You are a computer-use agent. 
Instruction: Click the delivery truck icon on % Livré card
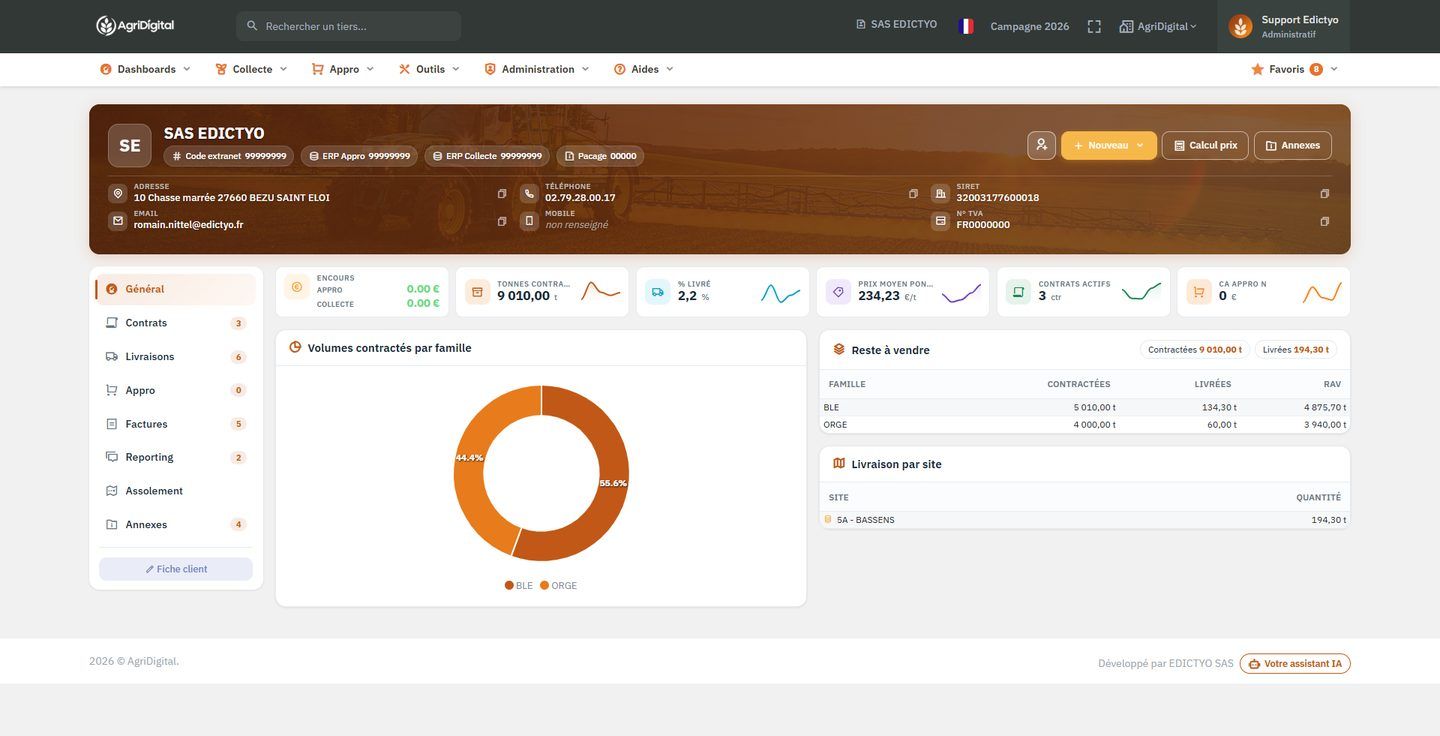[658, 292]
